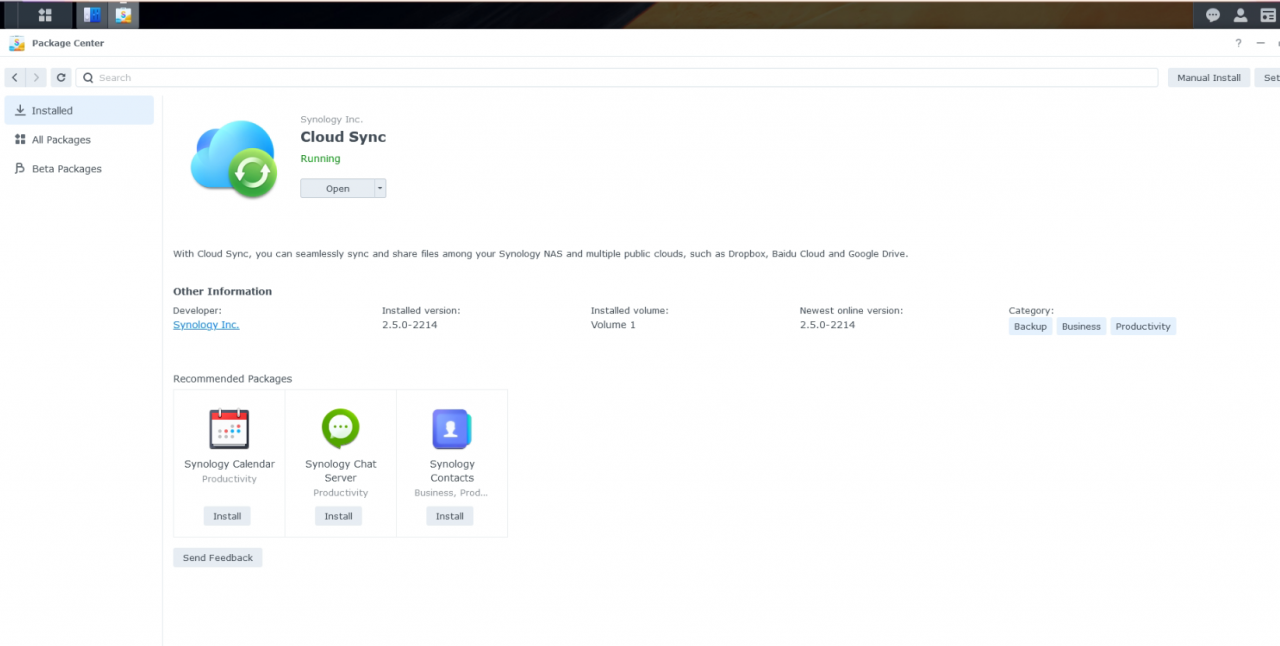Screen dimensions: 1280x646
Task: Install Synology Chat Server
Action: 338,515
